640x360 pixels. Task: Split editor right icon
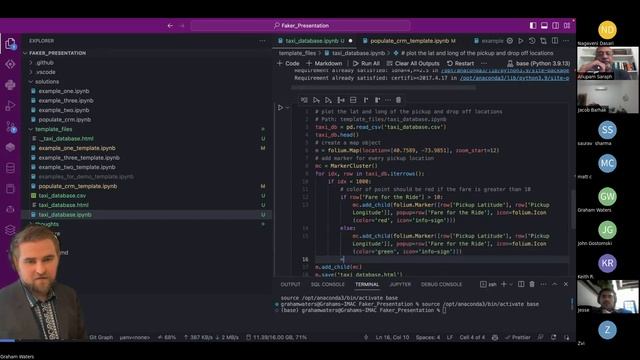coord(555,41)
